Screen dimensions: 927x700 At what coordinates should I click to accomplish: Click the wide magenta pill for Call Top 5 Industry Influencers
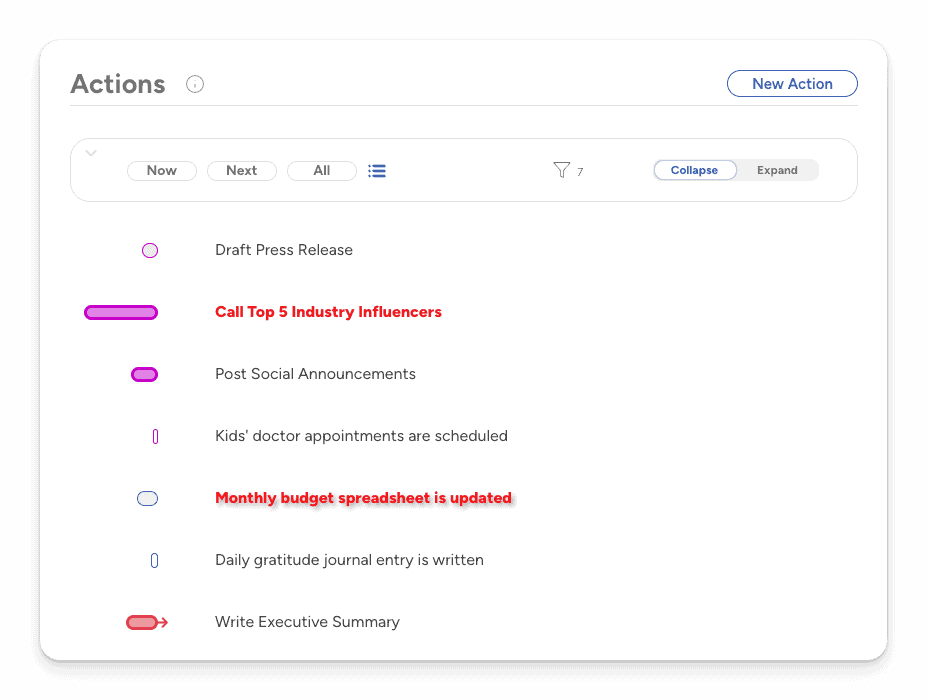(x=121, y=313)
